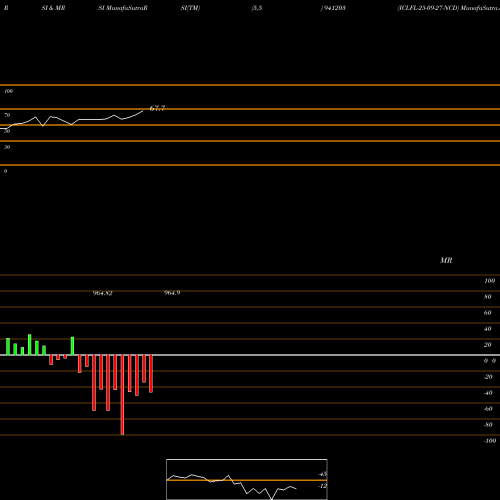Click the RSI value label 67.7
500x500 pixels.
point(157,108)
